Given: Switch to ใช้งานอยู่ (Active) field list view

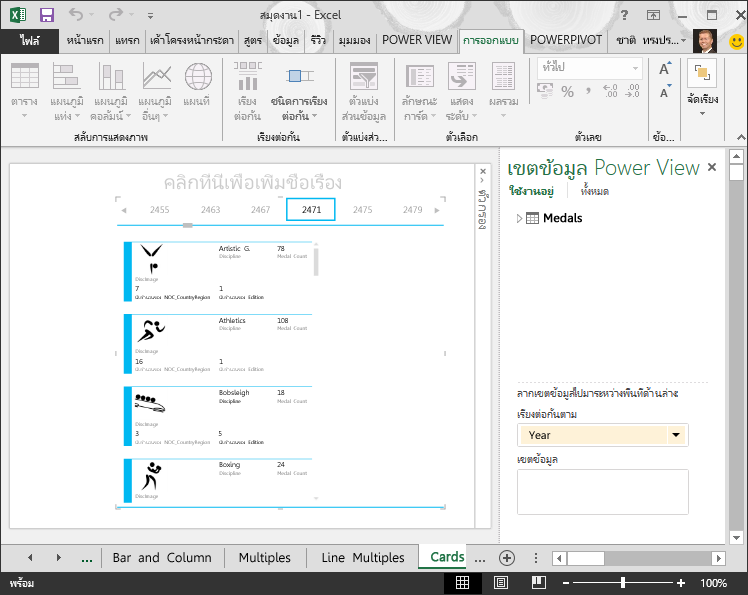Looking at the screenshot, I should click(531, 191).
